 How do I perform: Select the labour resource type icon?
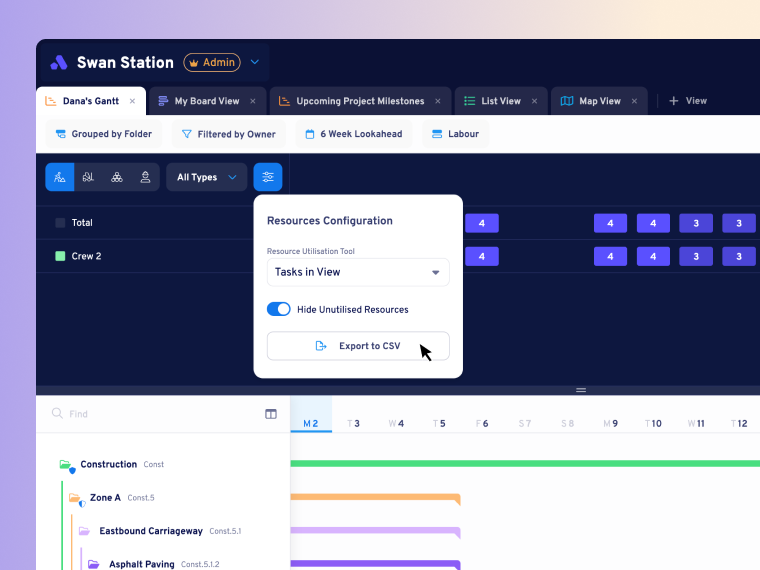(x=60, y=177)
